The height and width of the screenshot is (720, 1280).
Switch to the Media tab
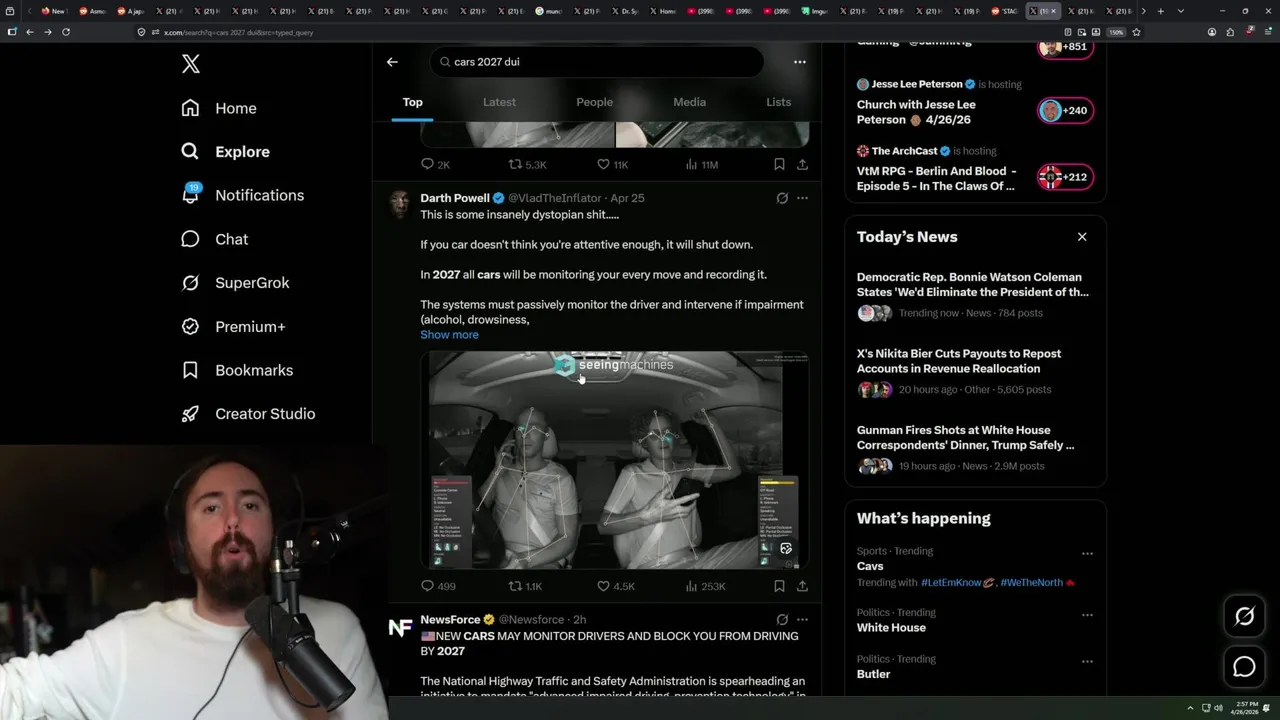click(x=689, y=102)
